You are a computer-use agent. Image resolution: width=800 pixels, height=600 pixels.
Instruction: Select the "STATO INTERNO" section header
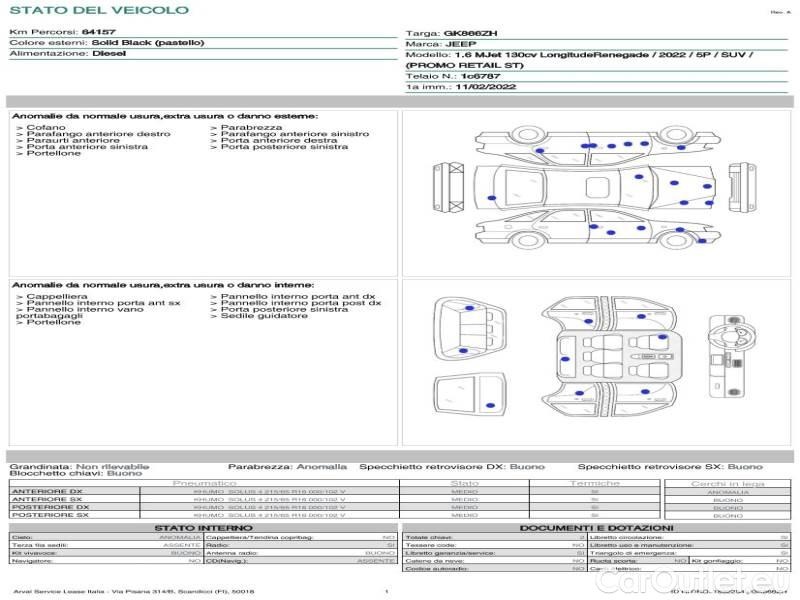[x=203, y=528]
